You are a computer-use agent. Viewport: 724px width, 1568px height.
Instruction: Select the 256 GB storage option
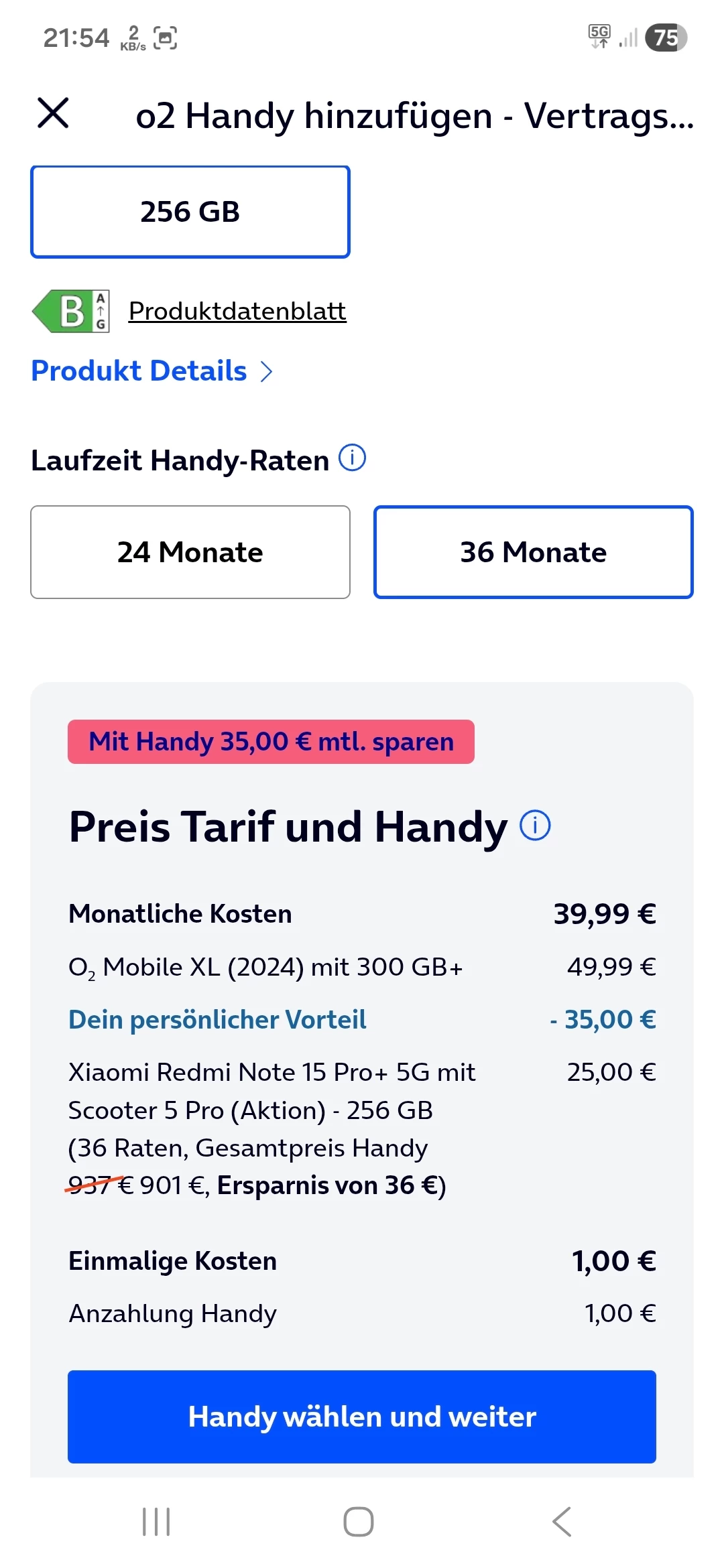(190, 212)
